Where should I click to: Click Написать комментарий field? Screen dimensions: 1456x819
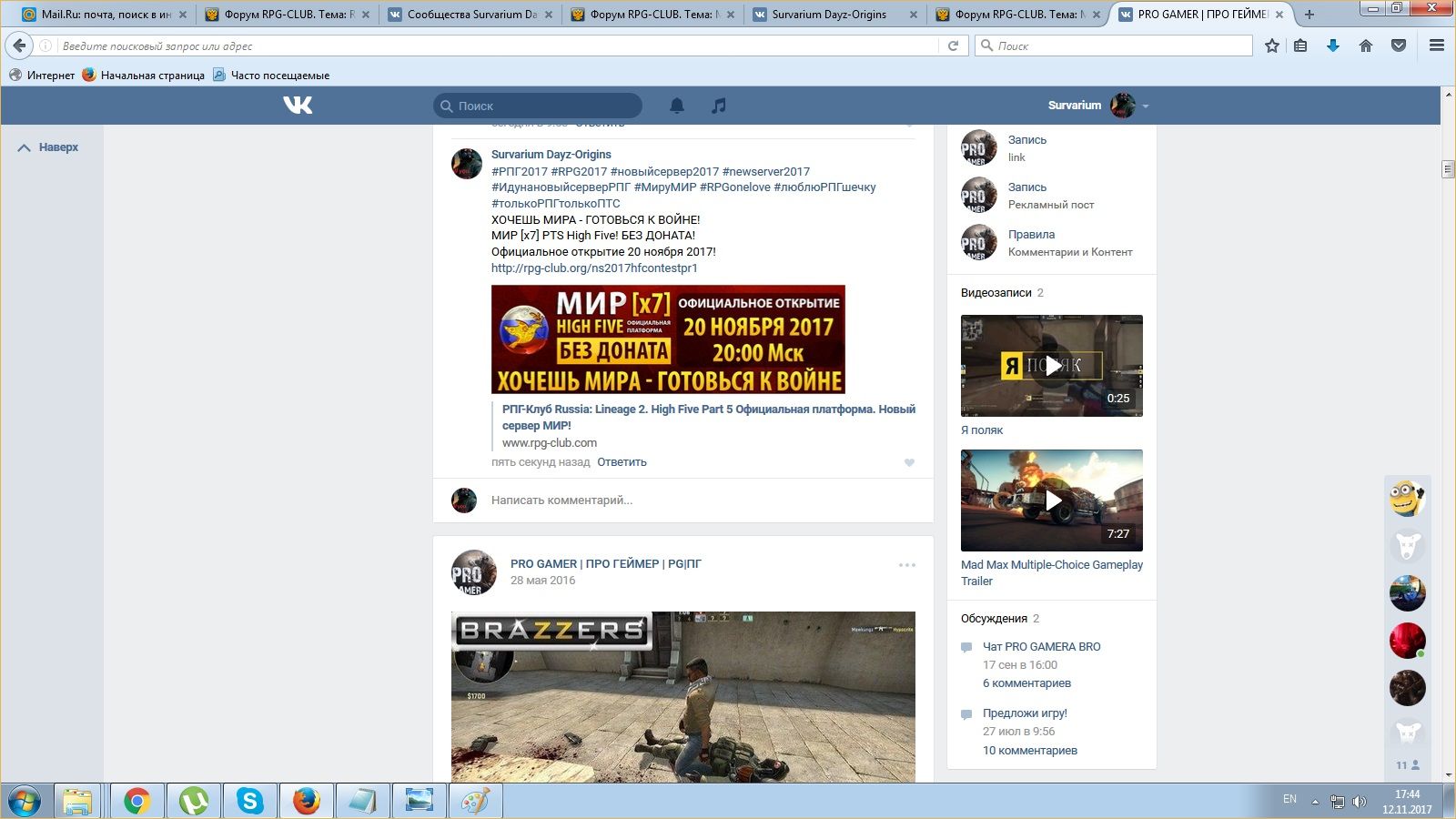coord(561,500)
